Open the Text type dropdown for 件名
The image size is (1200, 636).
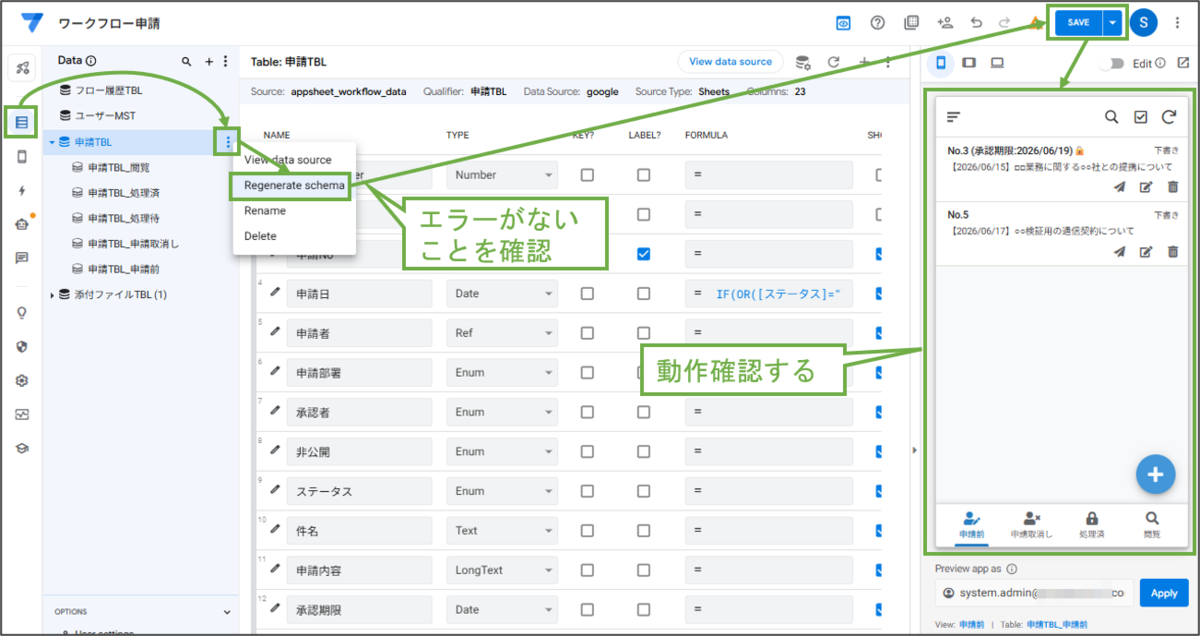click(x=502, y=531)
